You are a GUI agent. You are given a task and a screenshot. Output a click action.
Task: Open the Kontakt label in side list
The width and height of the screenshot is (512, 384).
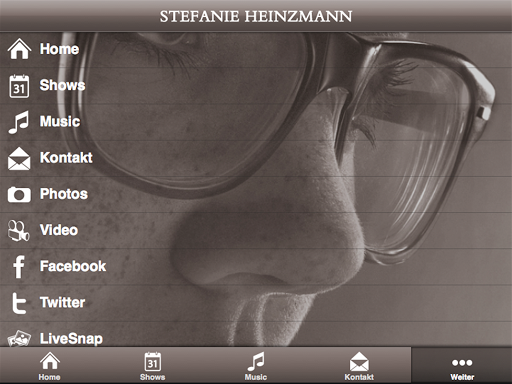click(x=66, y=158)
